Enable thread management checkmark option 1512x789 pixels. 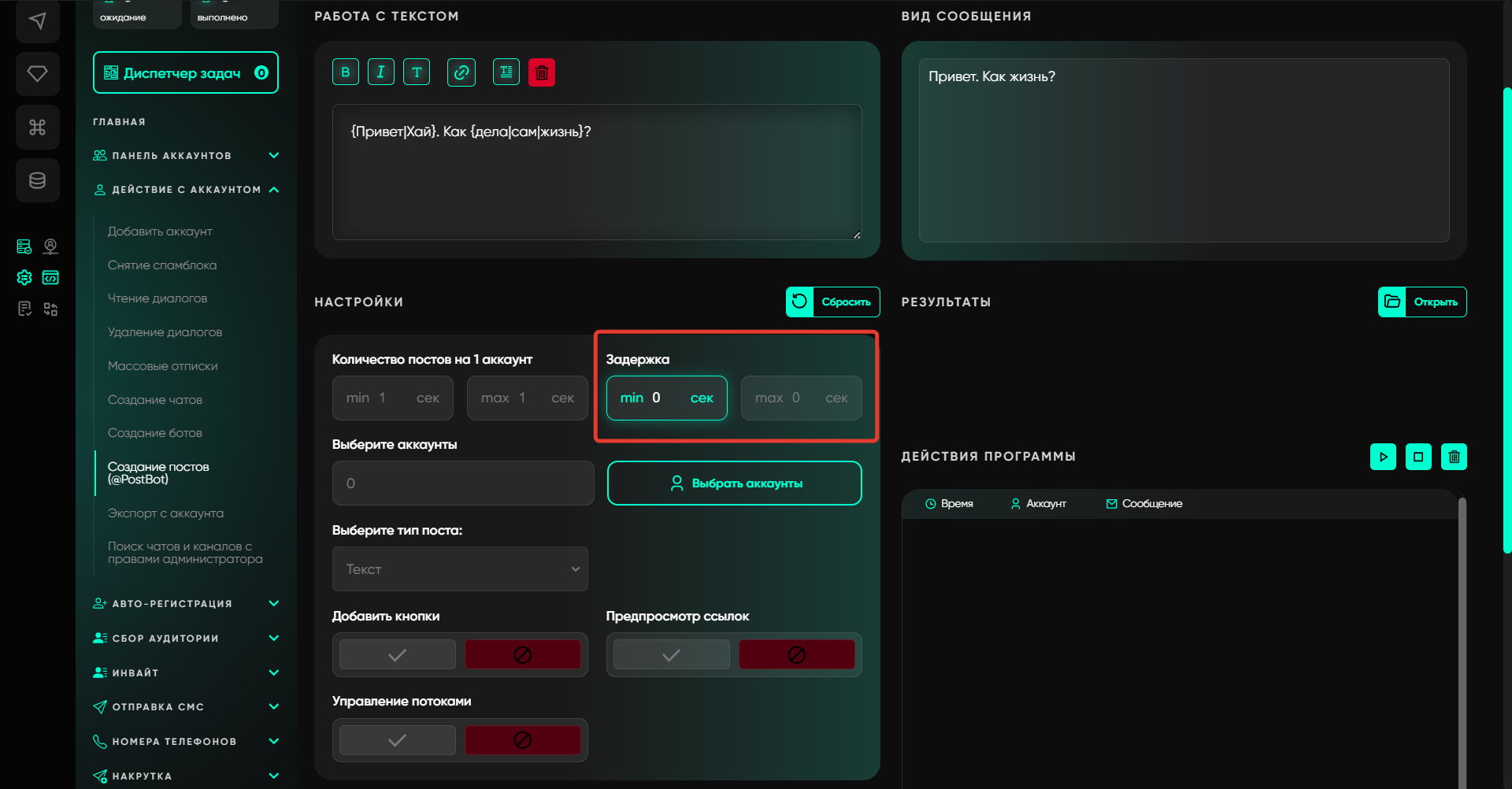pyautogui.click(x=398, y=740)
